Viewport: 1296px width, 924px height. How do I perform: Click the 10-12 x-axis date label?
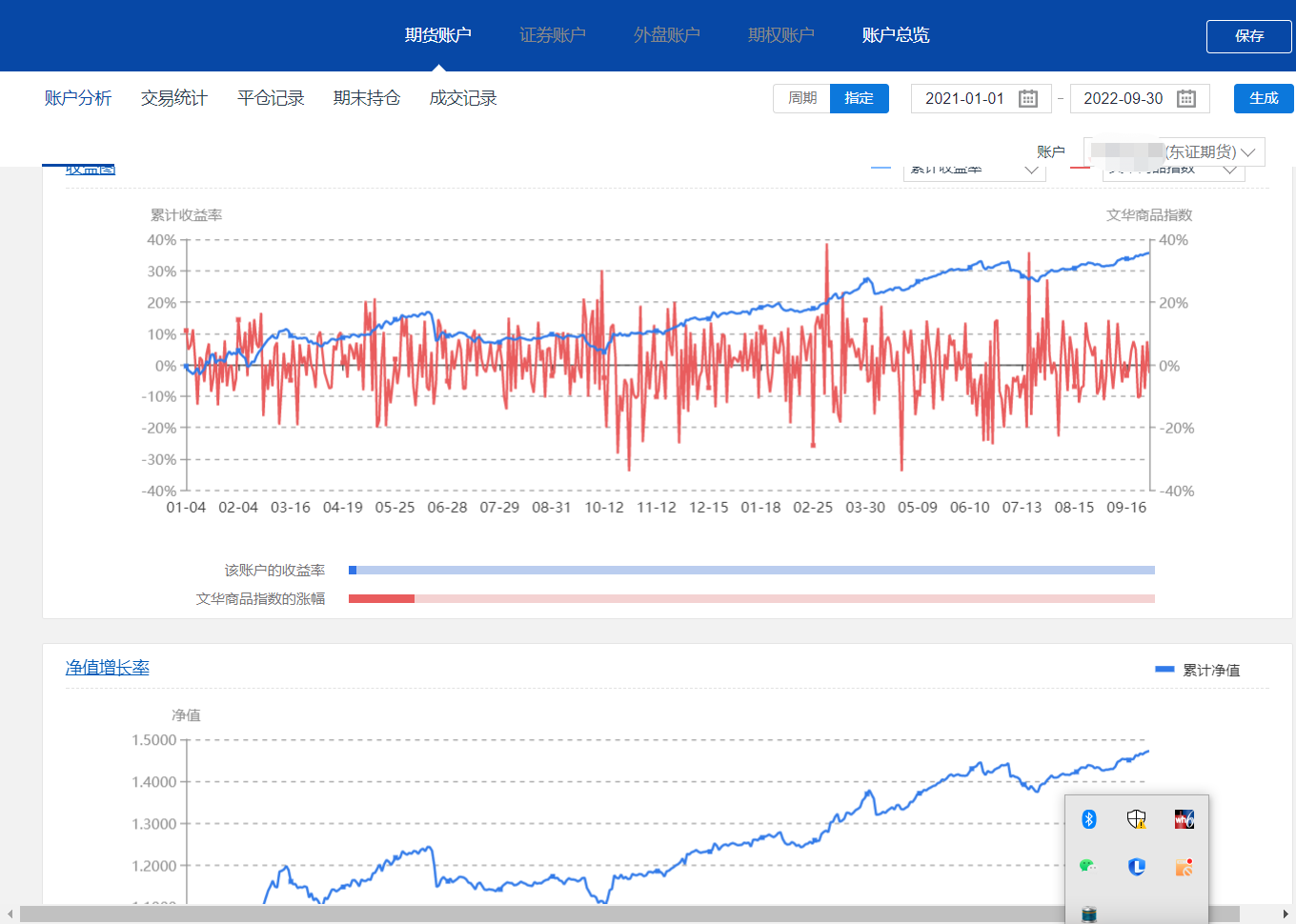(604, 508)
